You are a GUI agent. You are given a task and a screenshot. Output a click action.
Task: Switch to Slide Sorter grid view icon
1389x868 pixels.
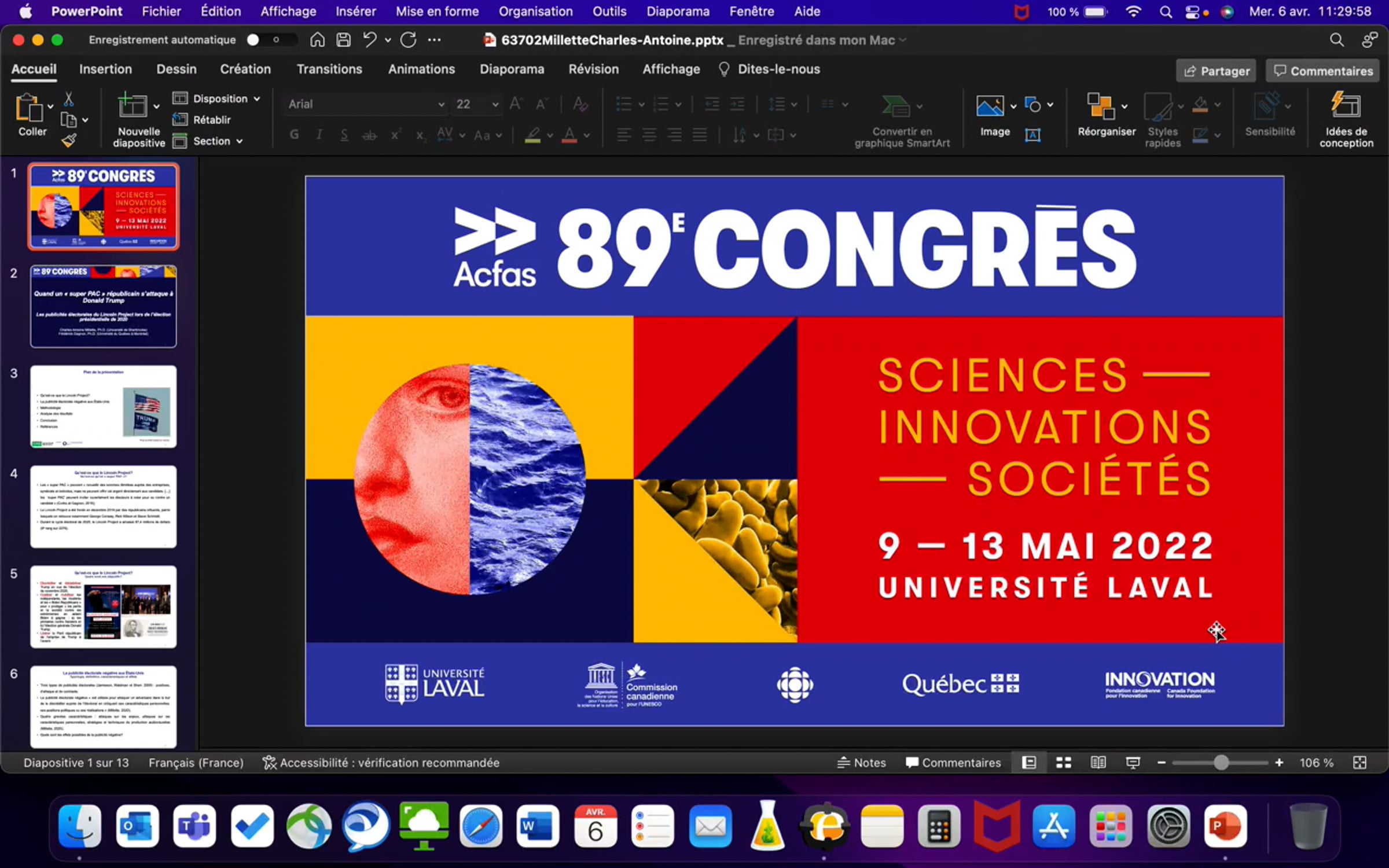pyautogui.click(x=1064, y=763)
